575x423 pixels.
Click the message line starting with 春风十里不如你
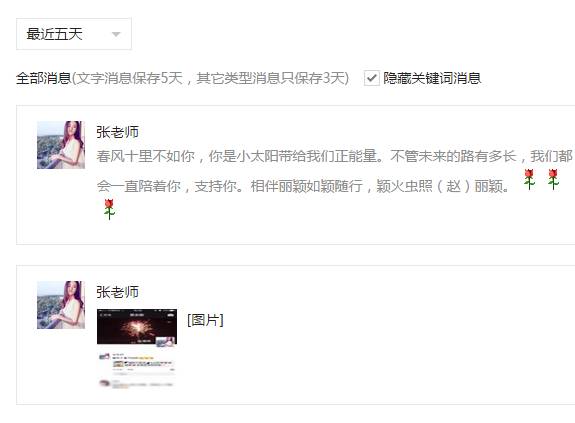[x=334, y=156]
